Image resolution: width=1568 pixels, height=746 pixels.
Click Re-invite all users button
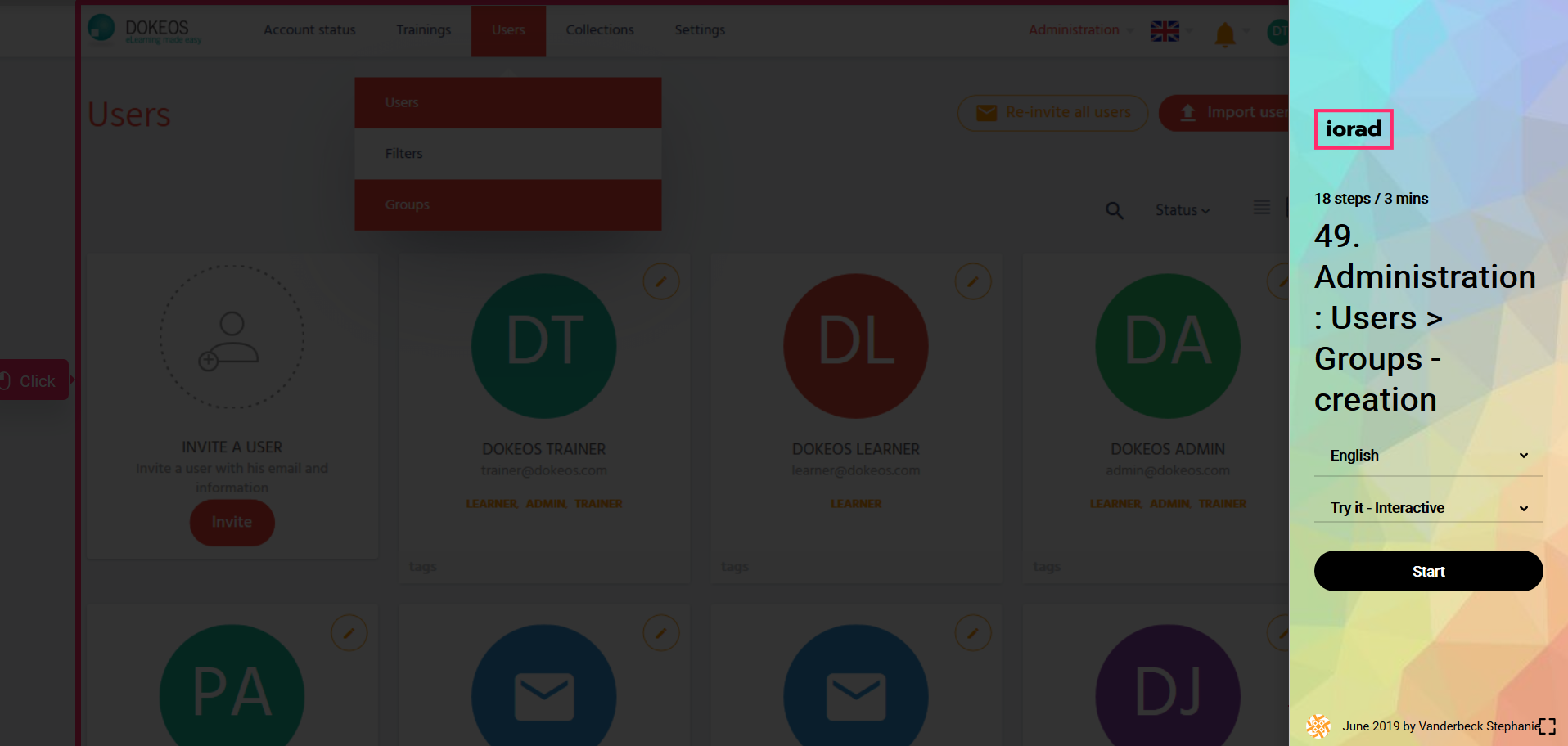1052,113
